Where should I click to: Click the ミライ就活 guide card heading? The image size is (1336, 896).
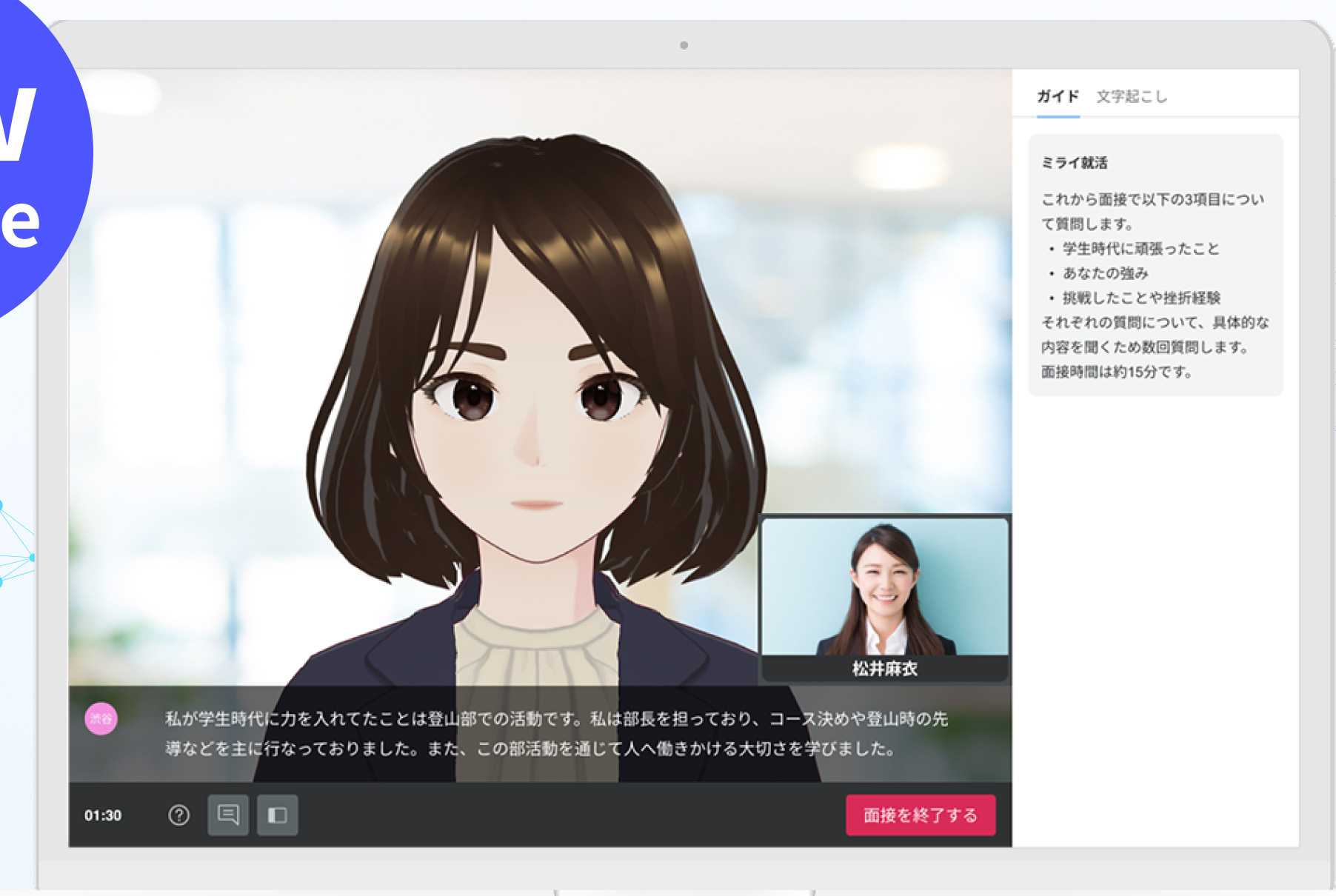coord(1074,163)
